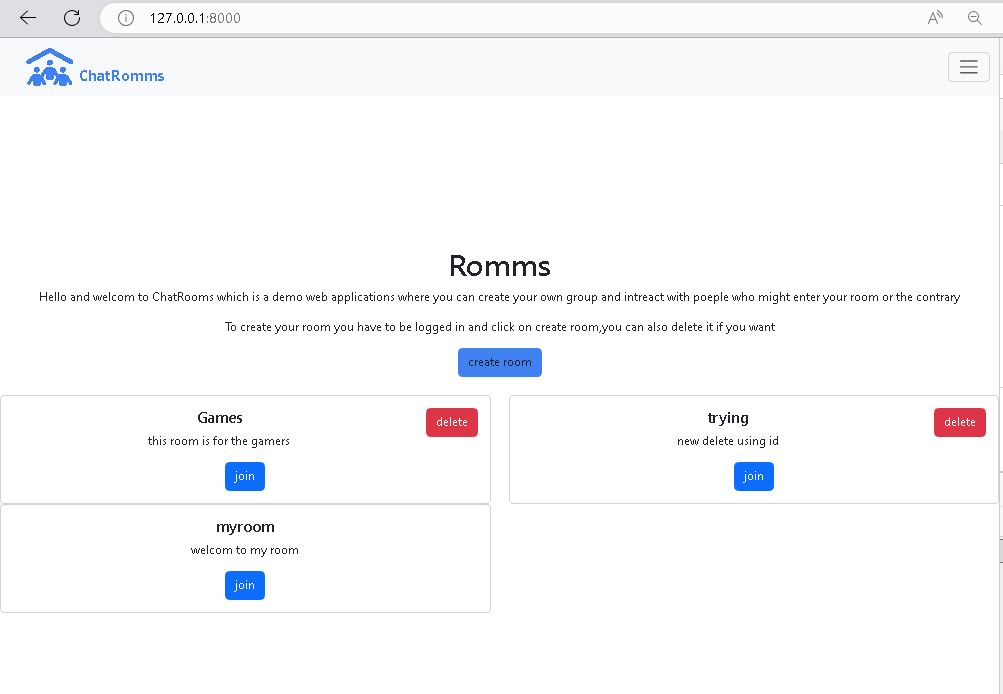This screenshot has width=1003, height=694.
Task: Join the trying room
Action: [753, 476]
